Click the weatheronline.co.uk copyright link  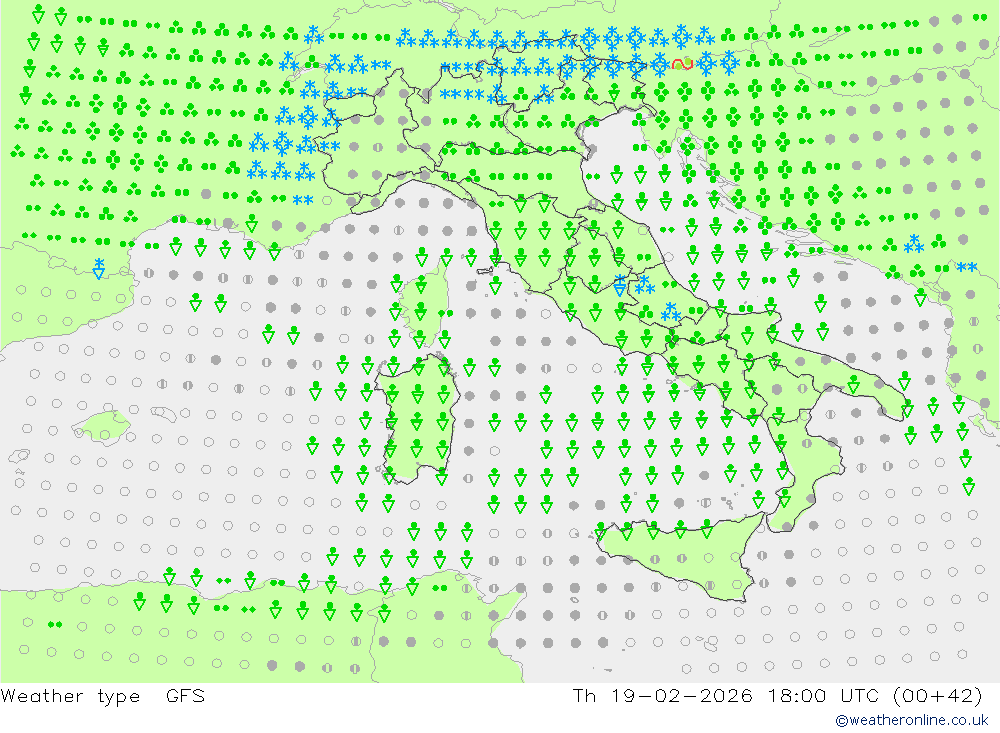(911, 720)
